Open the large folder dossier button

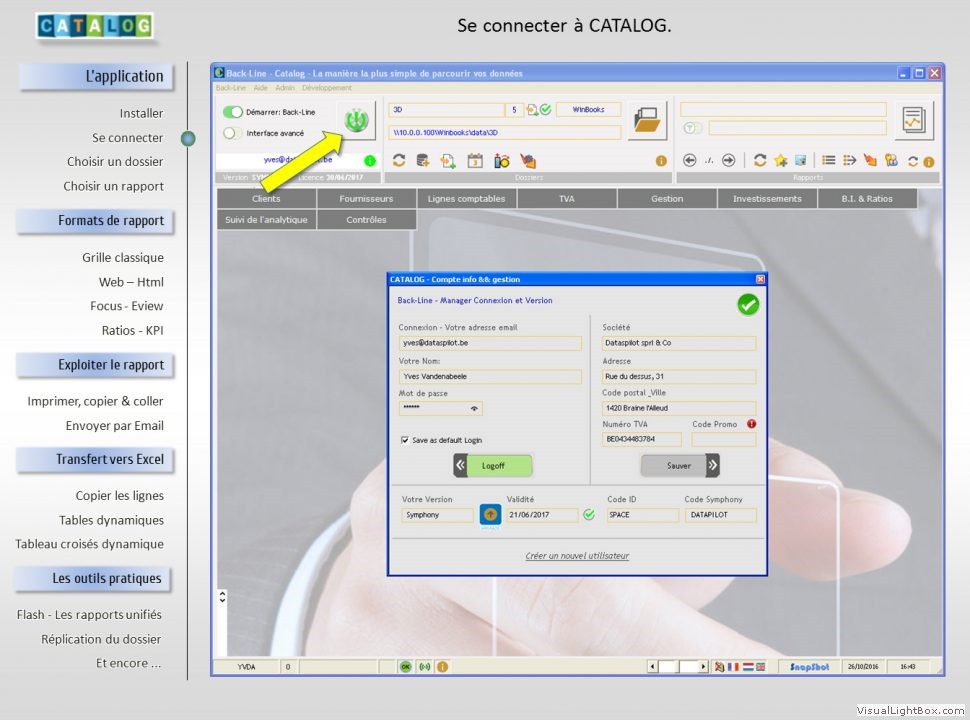pos(647,120)
